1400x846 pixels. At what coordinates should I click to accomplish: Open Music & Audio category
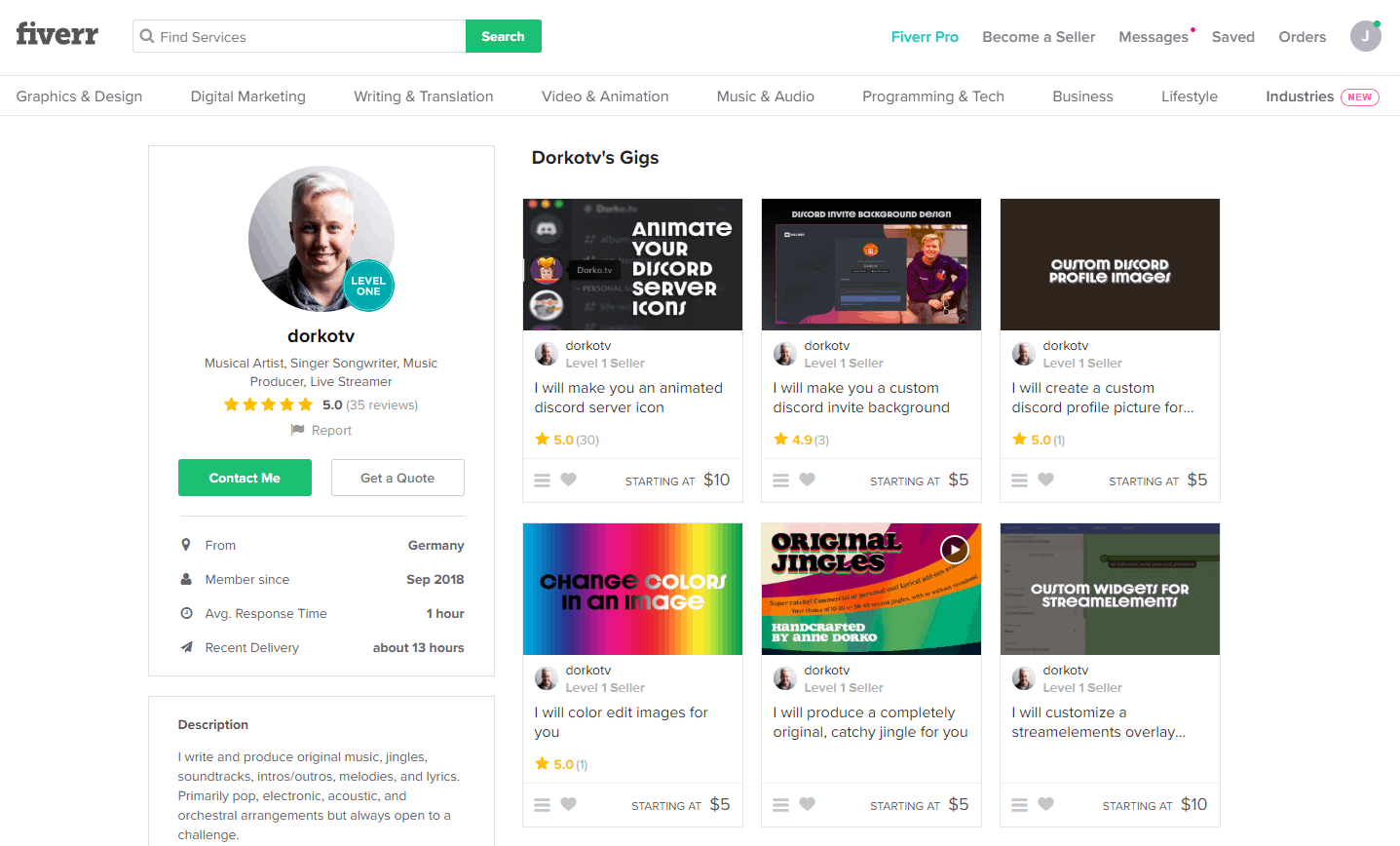click(765, 96)
